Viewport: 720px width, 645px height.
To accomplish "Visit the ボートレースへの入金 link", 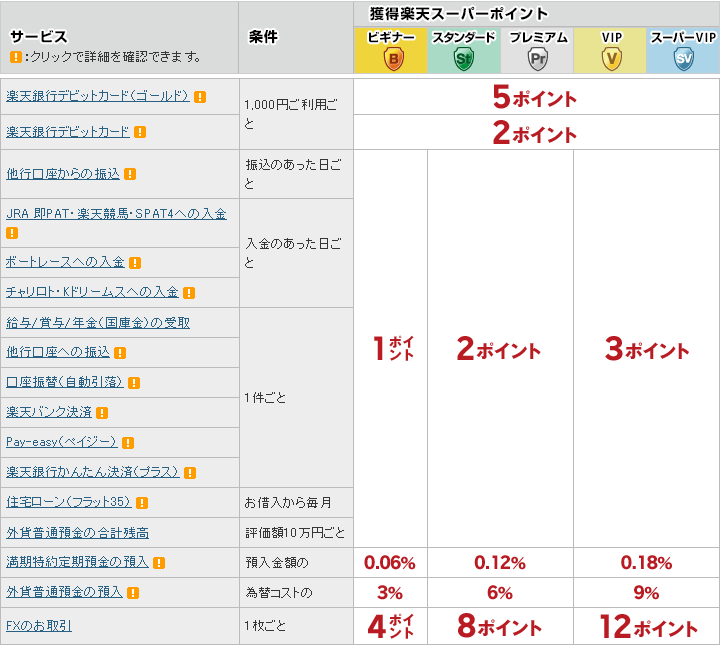I will [x=65, y=262].
